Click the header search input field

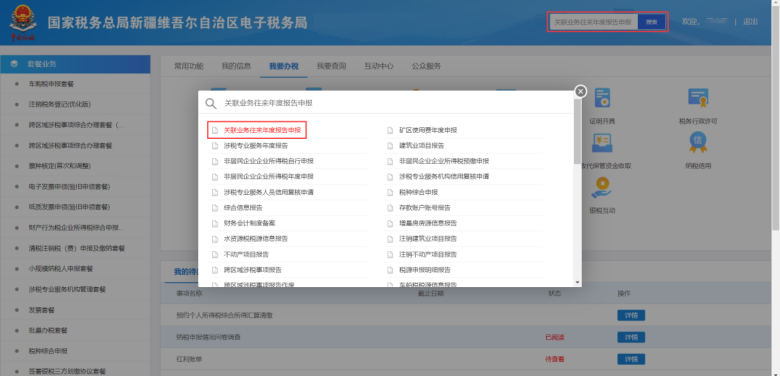point(593,22)
